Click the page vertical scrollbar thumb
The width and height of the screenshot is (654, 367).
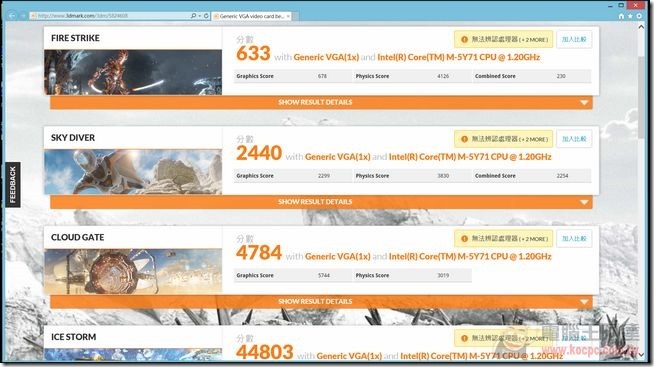(641, 97)
